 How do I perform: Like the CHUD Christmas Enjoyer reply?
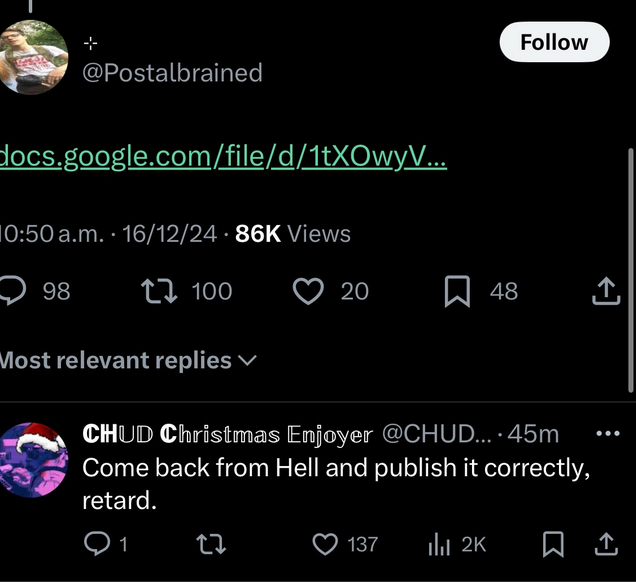click(325, 544)
